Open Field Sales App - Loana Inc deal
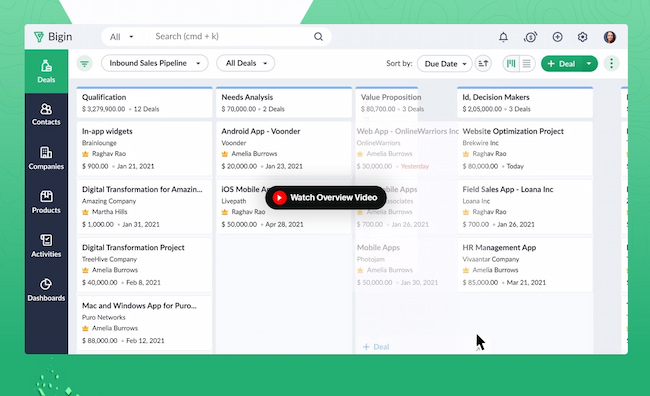650x396 pixels. 525,207
